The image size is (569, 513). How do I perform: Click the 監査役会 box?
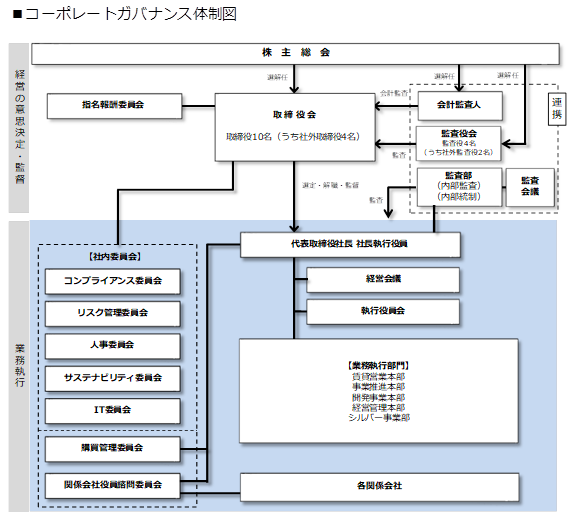[458, 143]
